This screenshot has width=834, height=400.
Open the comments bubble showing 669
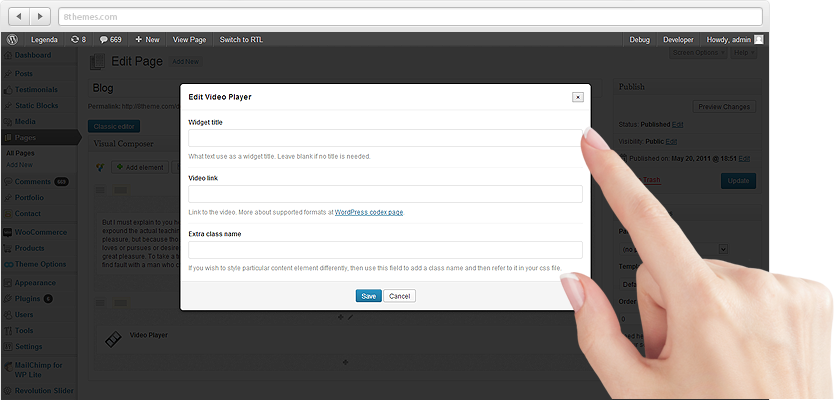110,39
